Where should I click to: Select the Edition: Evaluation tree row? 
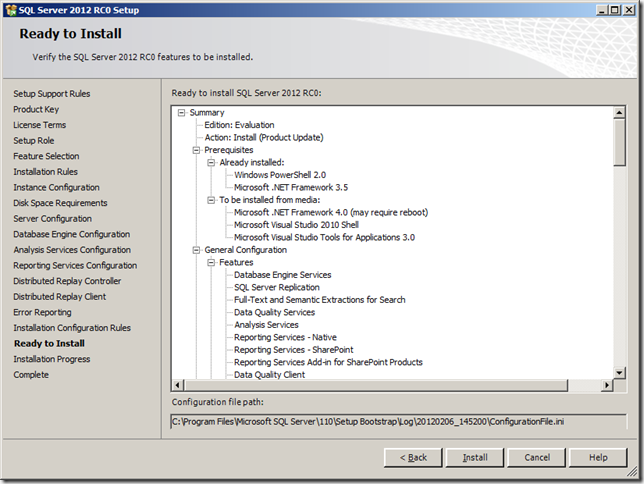click(x=239, y=125)
